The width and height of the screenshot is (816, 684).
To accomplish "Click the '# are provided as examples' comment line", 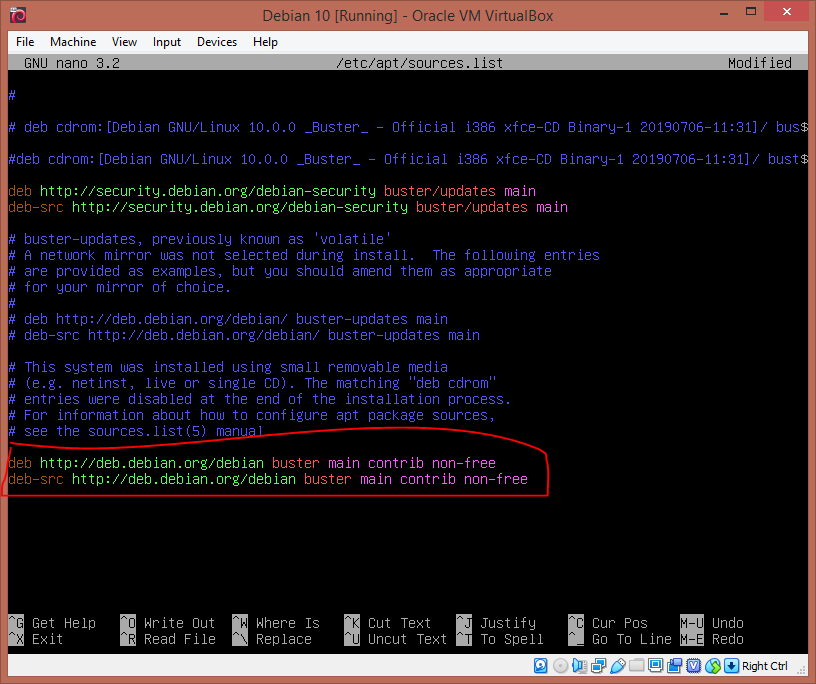I will [280, 271].
